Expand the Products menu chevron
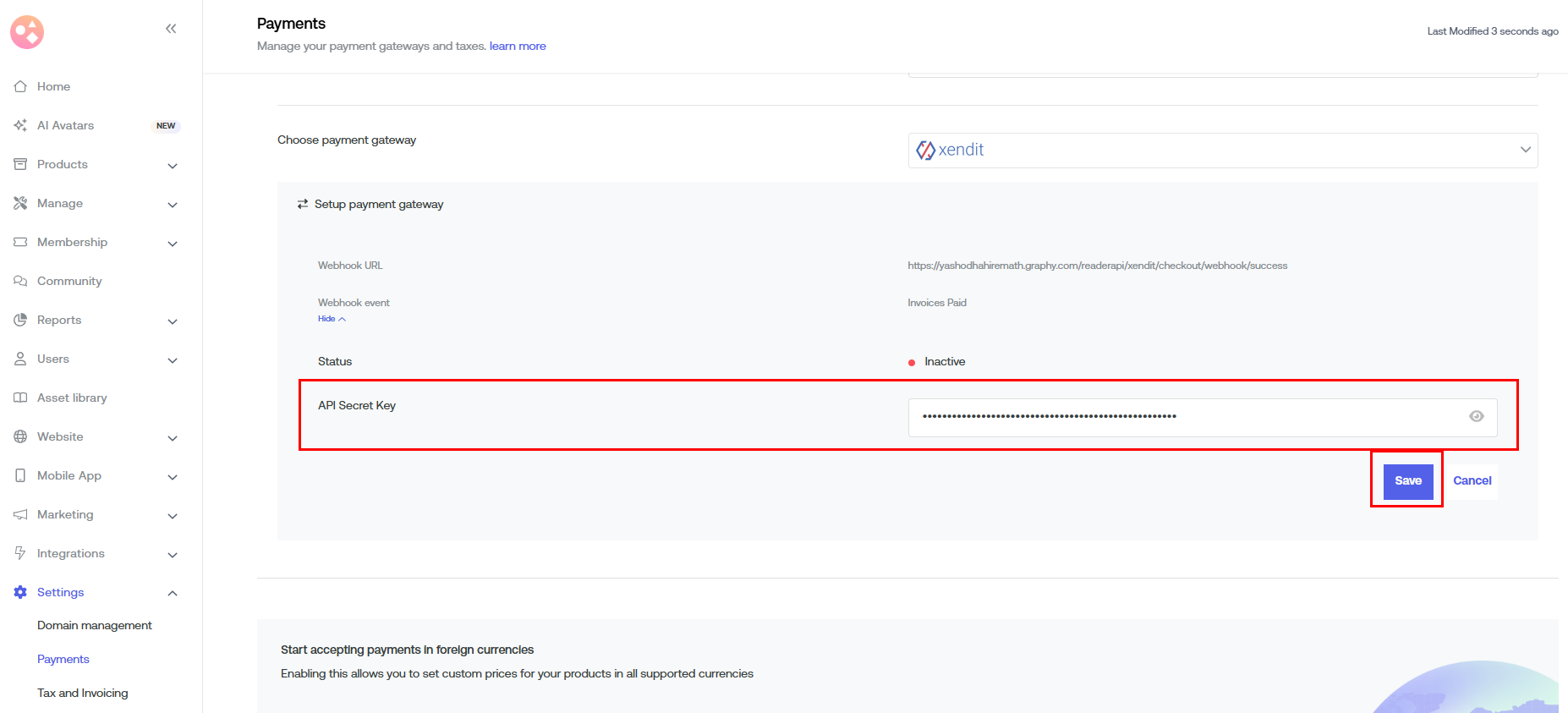The image size is (1568, 713). click(173, 166)
